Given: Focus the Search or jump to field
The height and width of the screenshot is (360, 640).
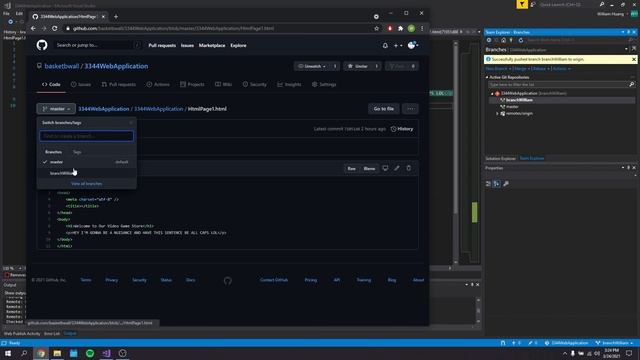Looking at the screenshot, I should click(98, 45).
